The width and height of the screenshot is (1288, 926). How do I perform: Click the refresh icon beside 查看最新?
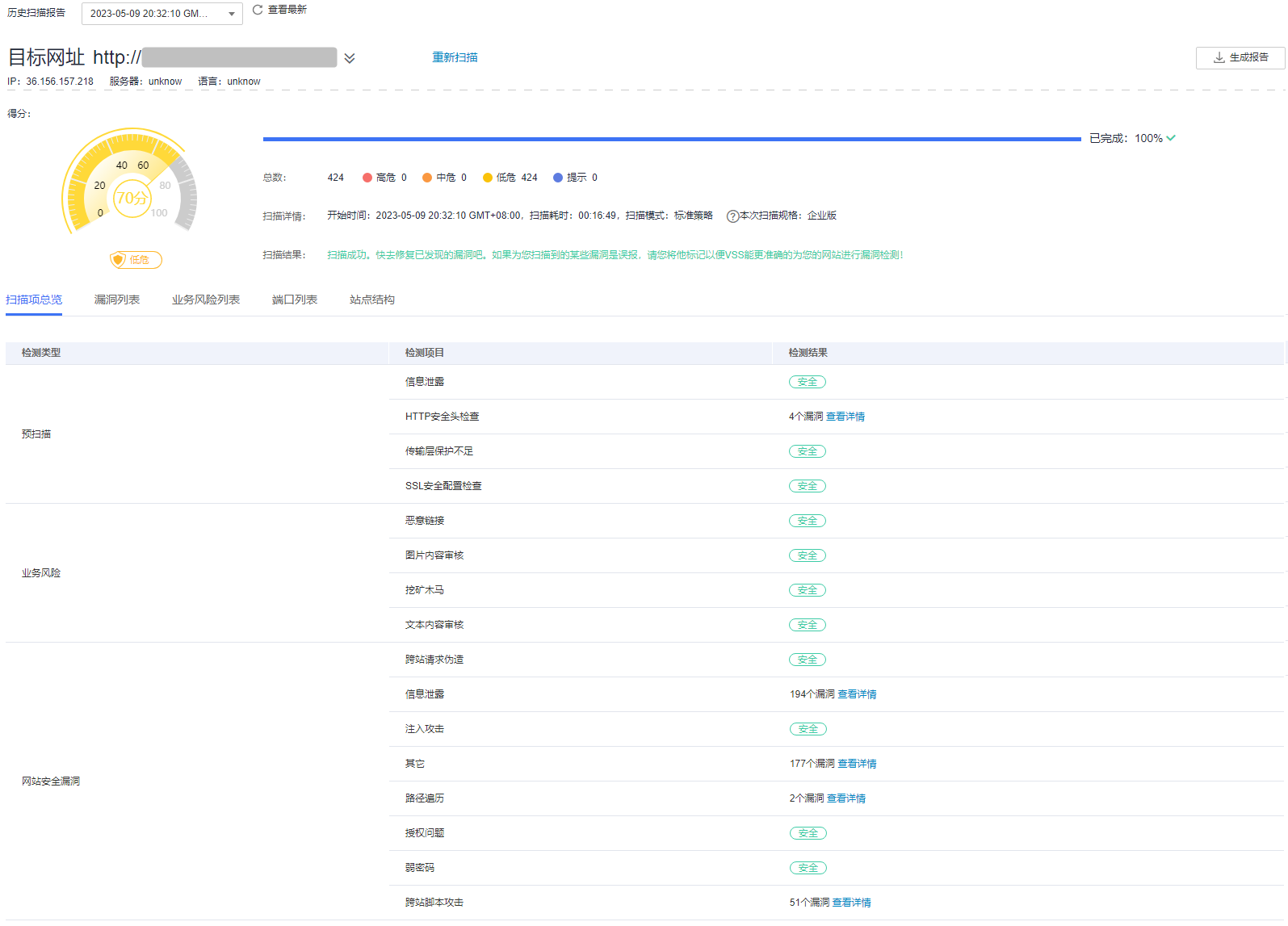pos(258,10)
